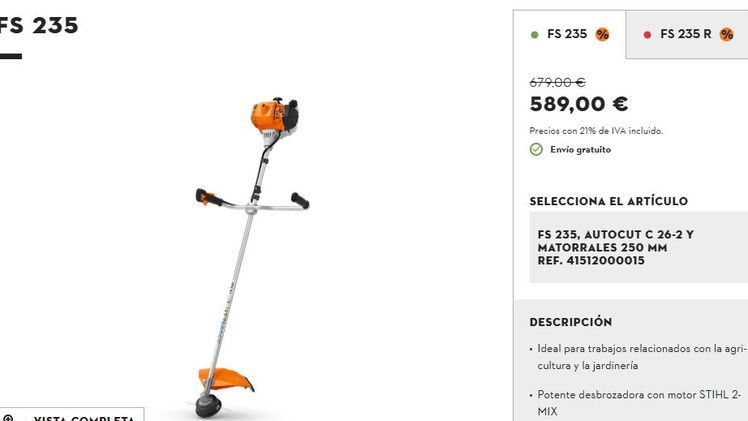748x421 pixels.
Task: Open the Vista completa full view button
Action: tap(72, 415)
